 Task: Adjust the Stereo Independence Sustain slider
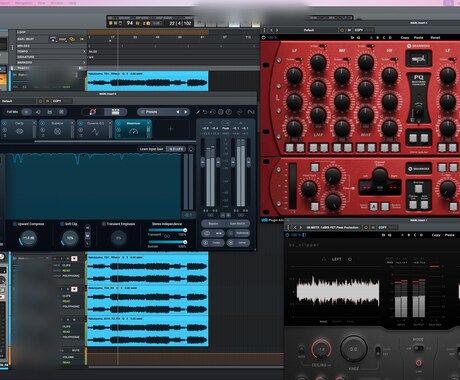pyautogui.click(x=167, y=242)
